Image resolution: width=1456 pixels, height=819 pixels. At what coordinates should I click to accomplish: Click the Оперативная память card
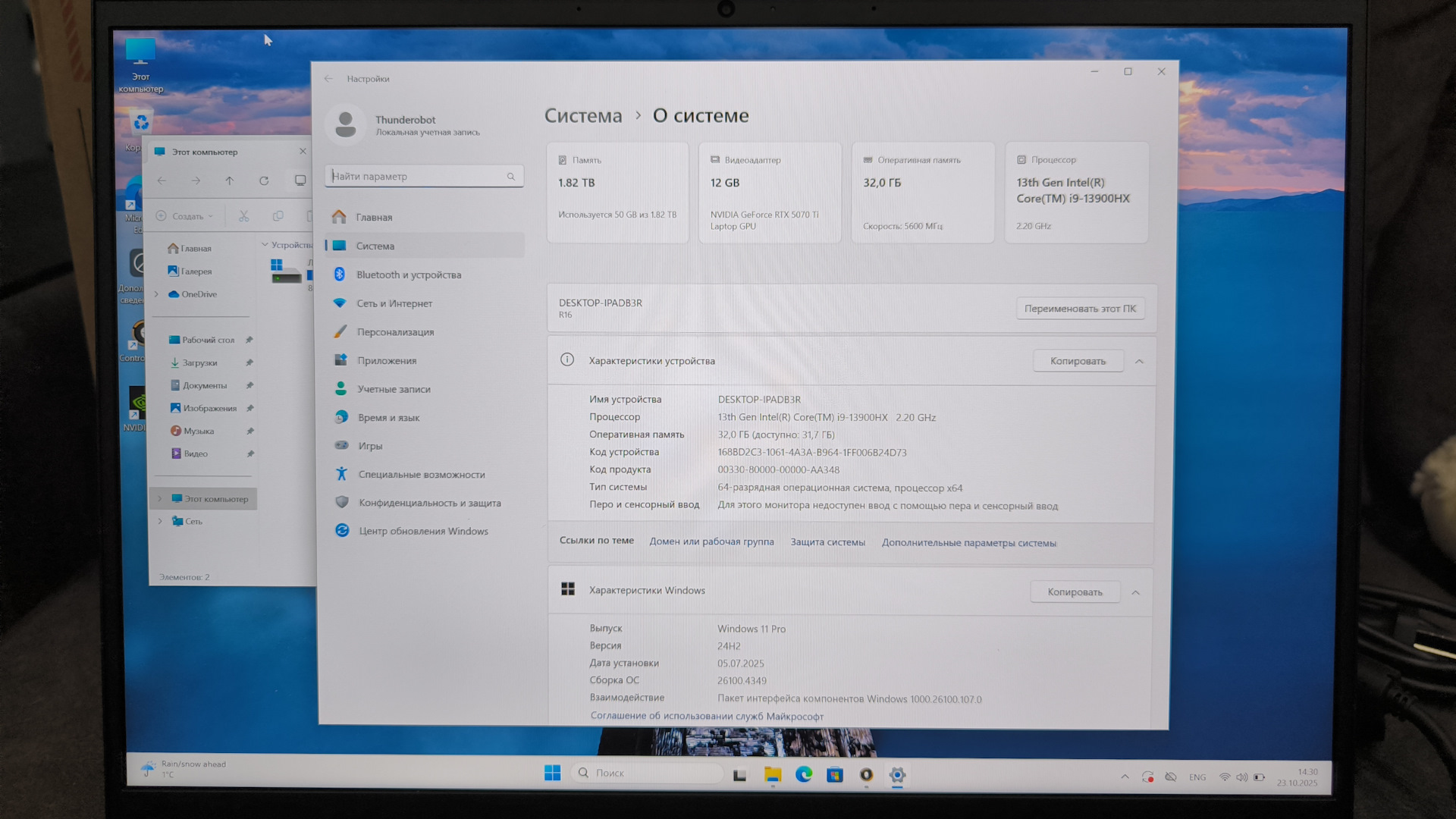922,193
